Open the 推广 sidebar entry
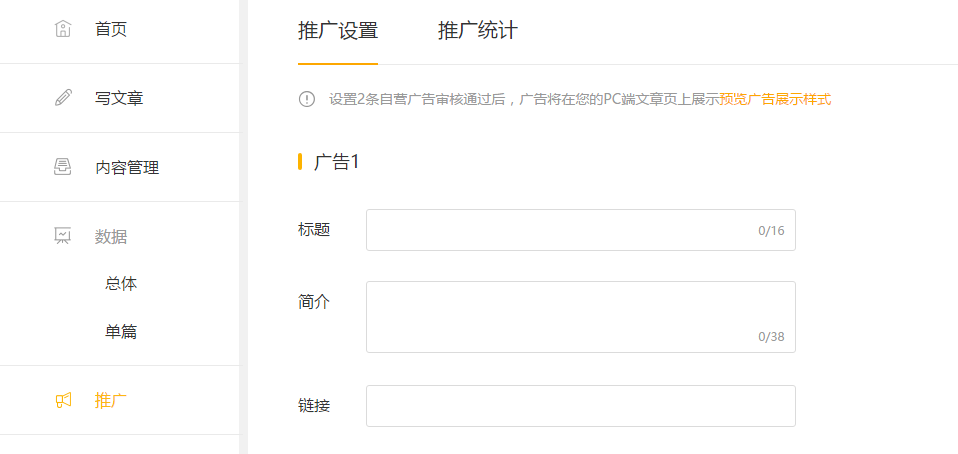This screenshot has width=958, height=454. click(120, 401)
